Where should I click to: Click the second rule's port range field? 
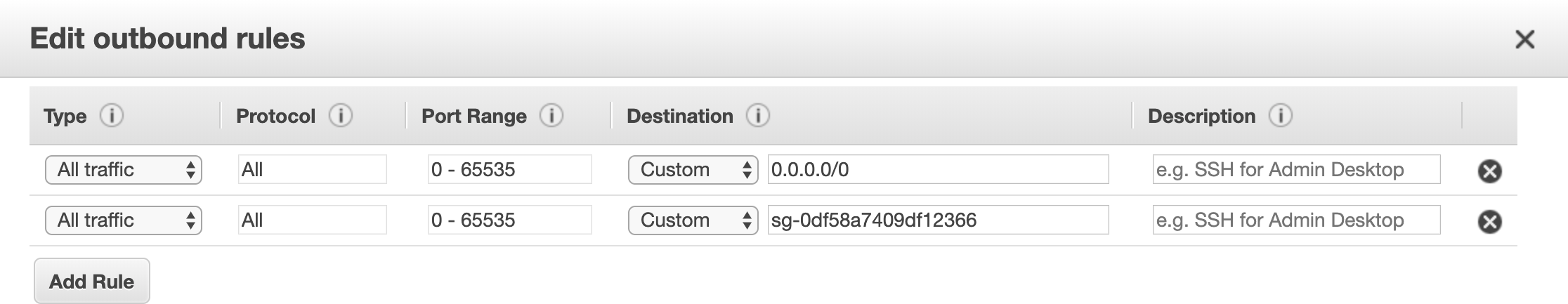pyautogui.click(x=509, y=220)
